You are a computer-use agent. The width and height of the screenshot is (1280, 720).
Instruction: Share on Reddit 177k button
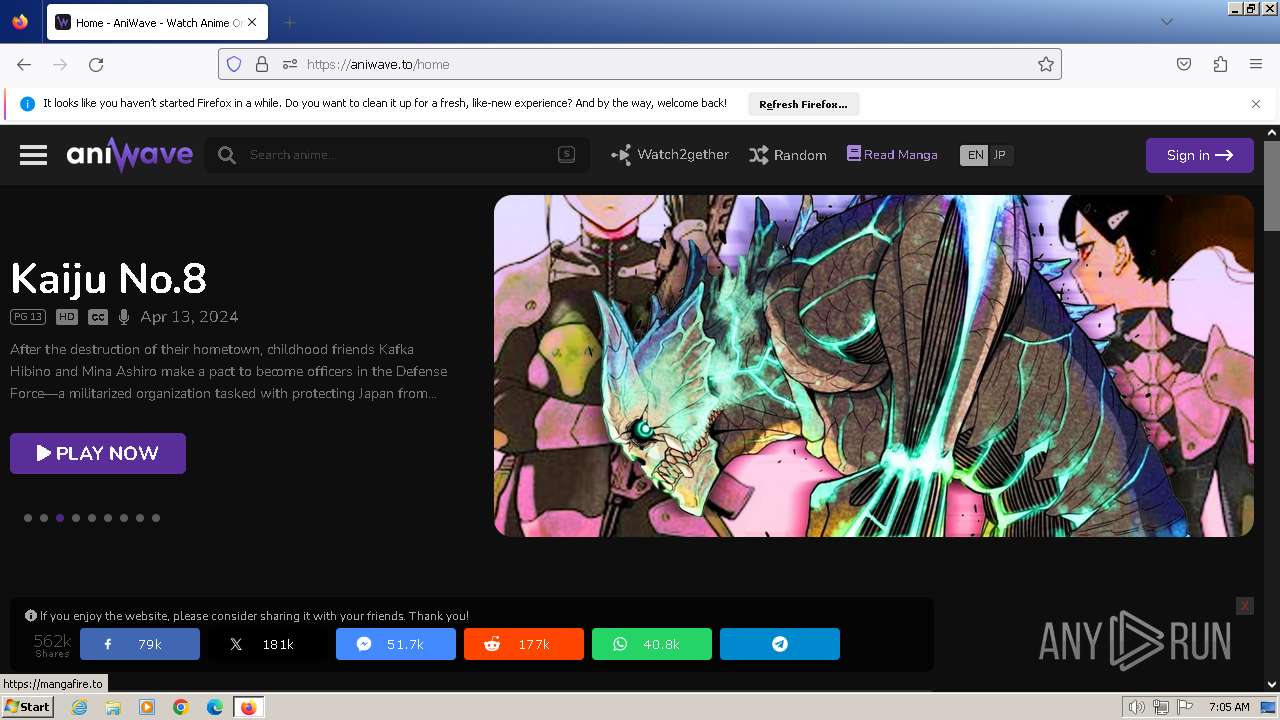pos(524,644)
